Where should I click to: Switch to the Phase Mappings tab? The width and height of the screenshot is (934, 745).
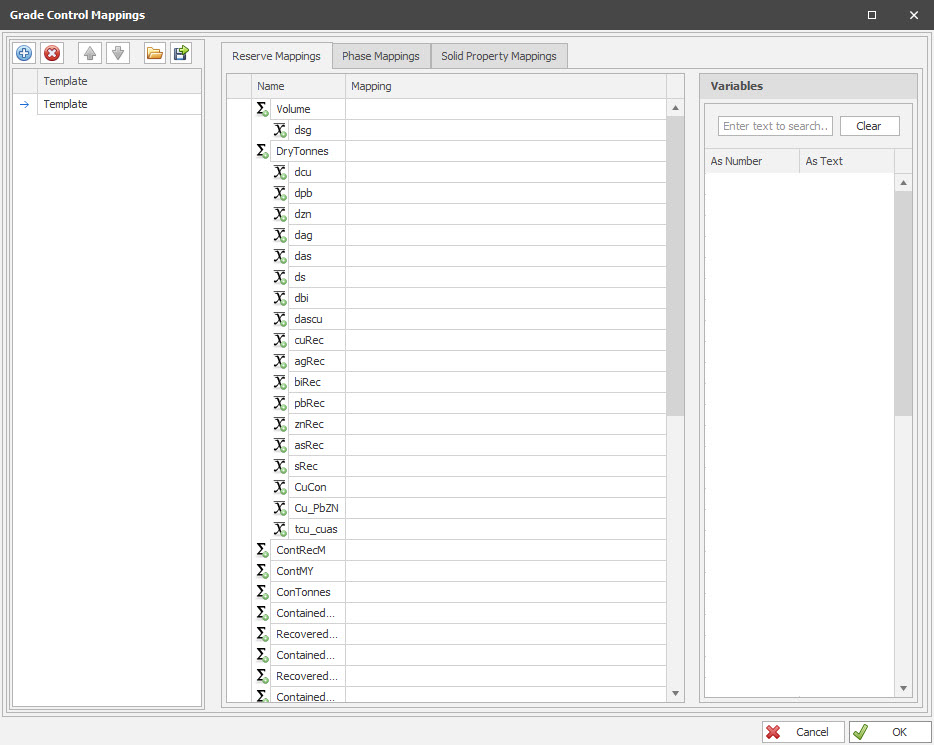click(380, 56)
